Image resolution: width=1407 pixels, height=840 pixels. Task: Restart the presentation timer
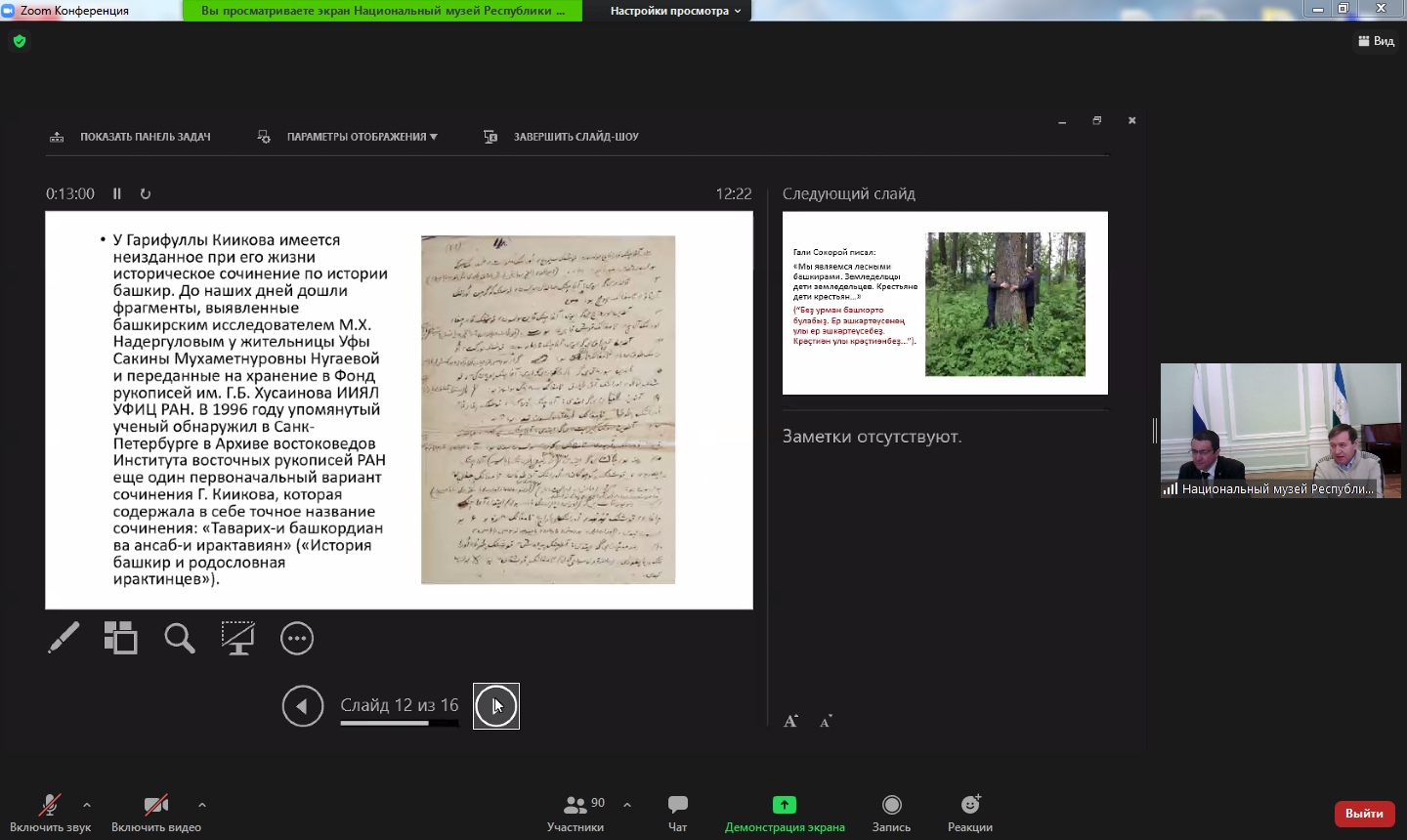tap(146, 194)
